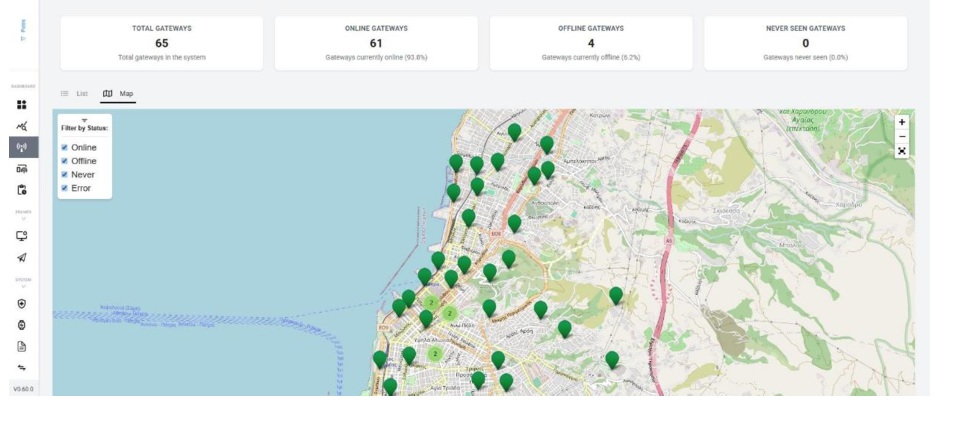
Task: Open the paper plane send icon
Action: 22,258
